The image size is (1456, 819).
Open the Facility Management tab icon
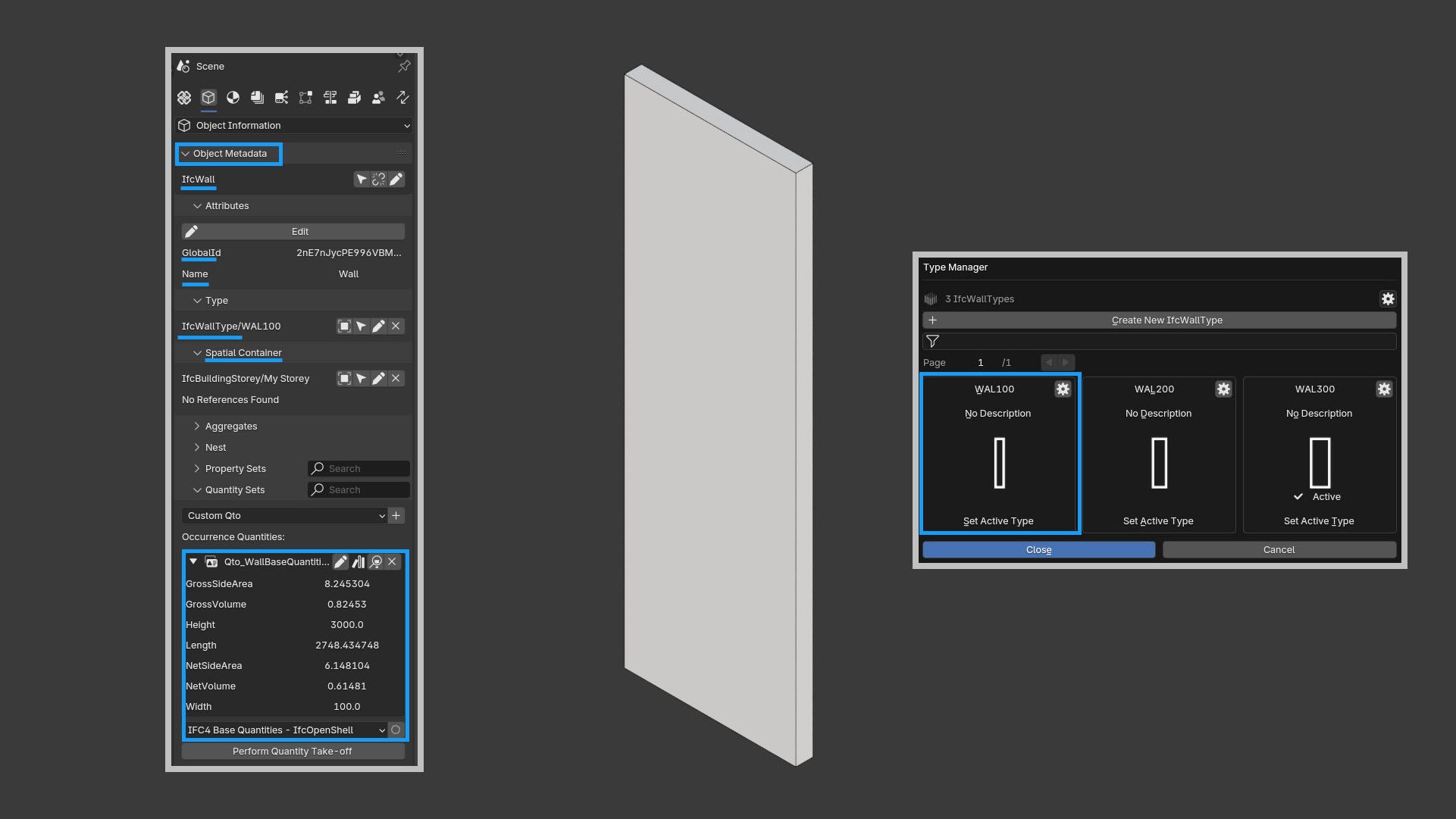click(354, 98)
